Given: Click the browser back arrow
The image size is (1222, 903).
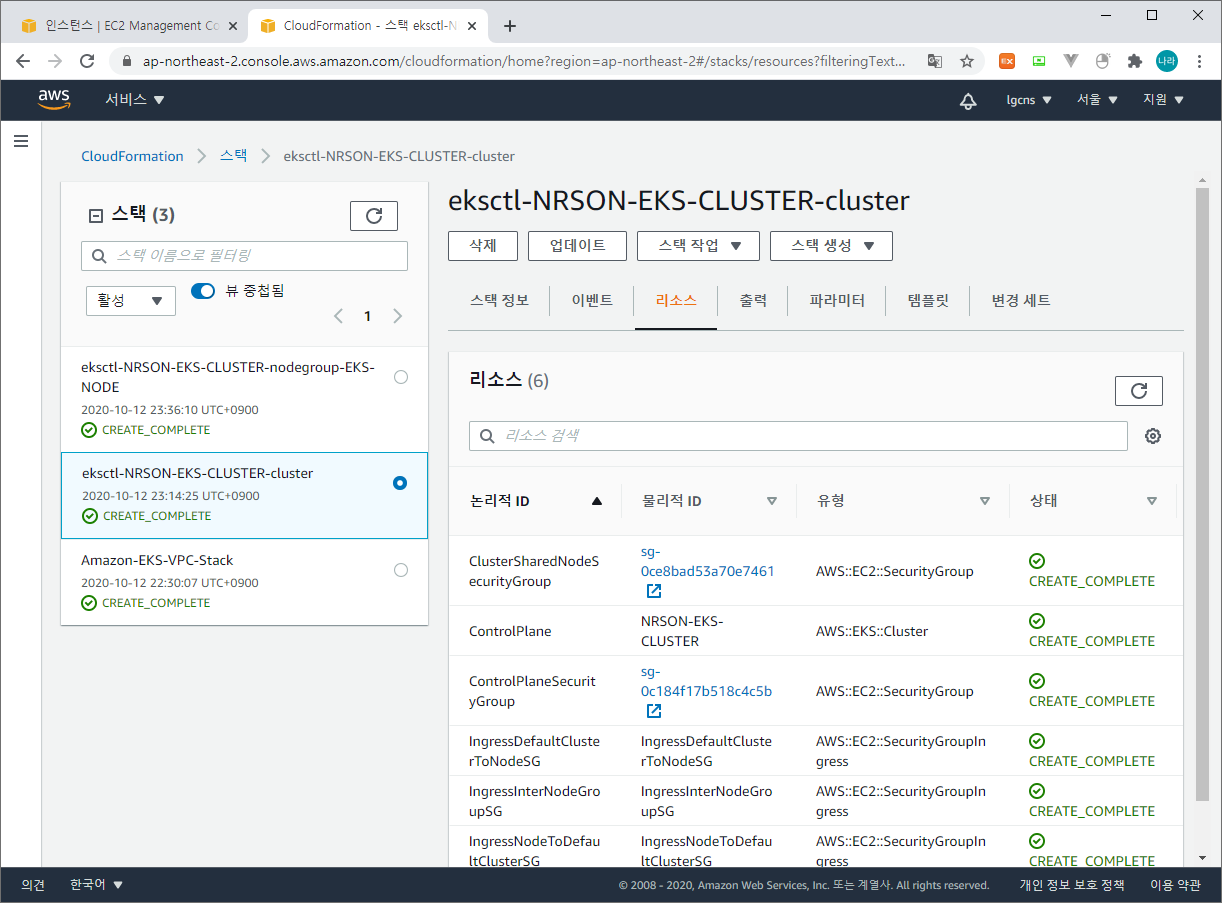Looking at the screenshot, I should pos(24,61).
